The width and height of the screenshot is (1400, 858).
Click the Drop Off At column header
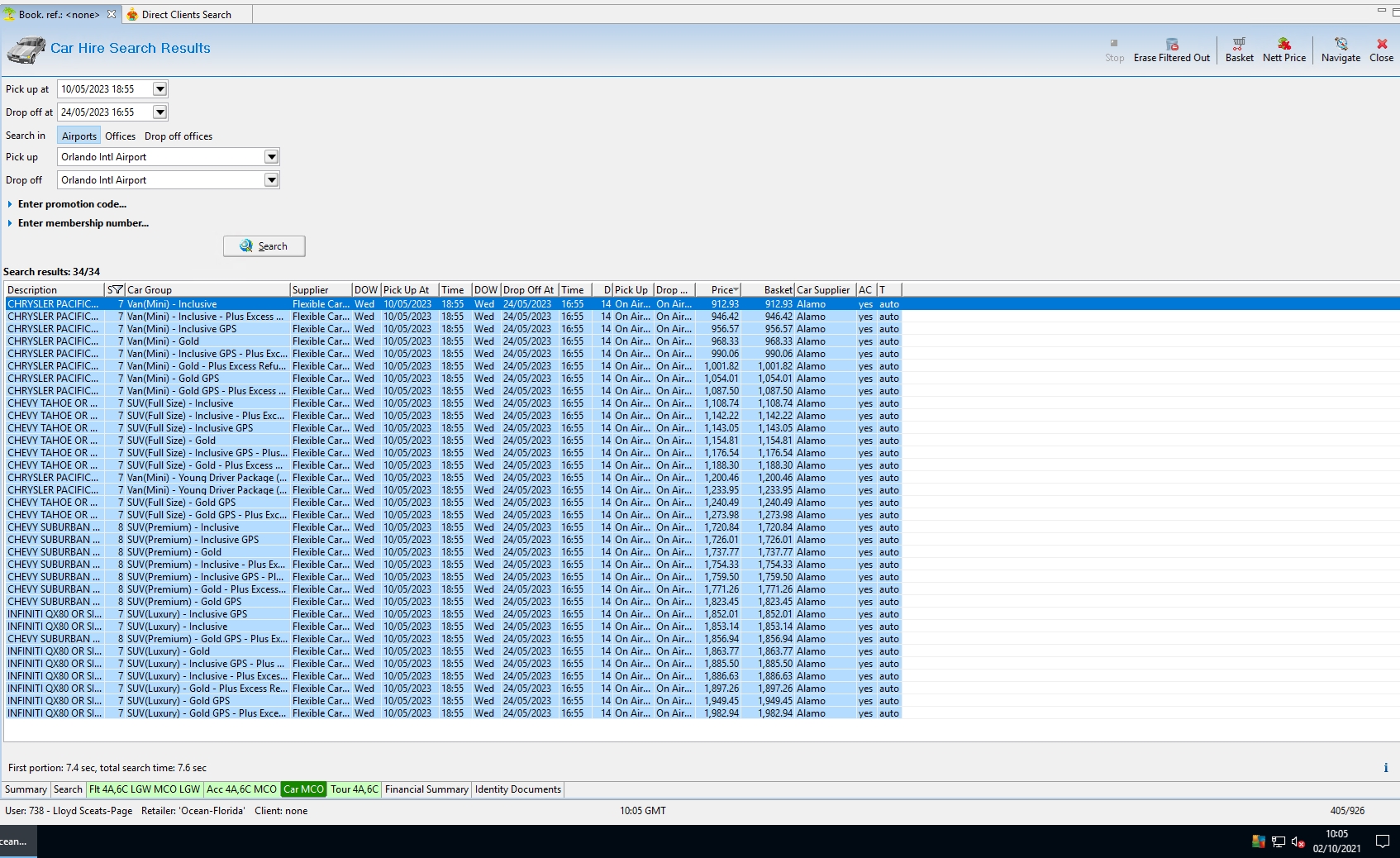coord(530,290)
